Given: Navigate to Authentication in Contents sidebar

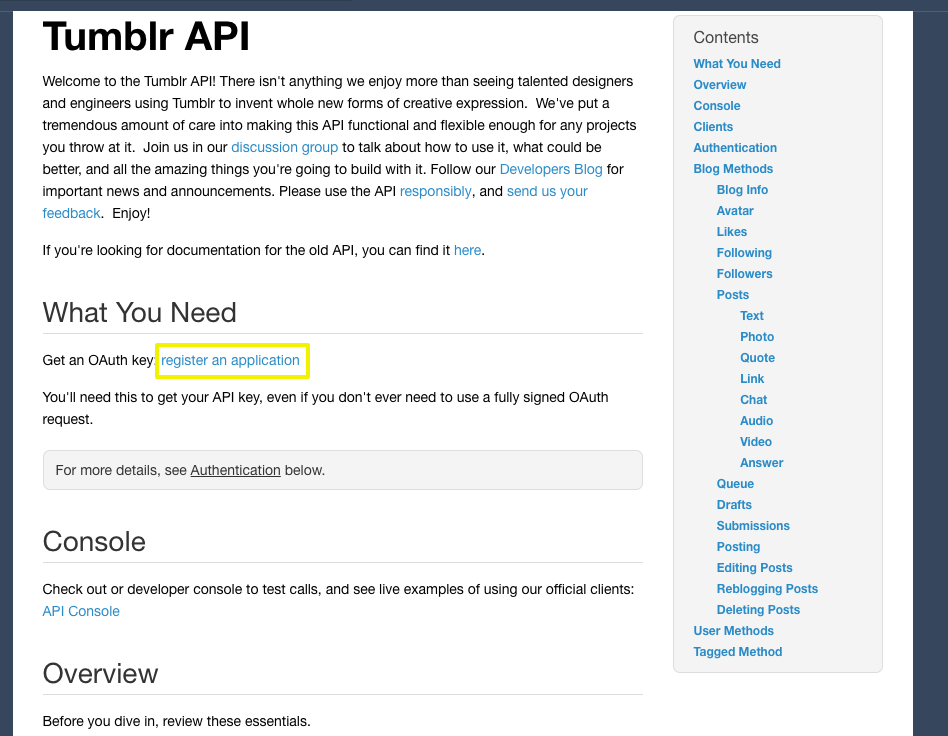Looking at the screenshot, I should (x=735, y=148).
